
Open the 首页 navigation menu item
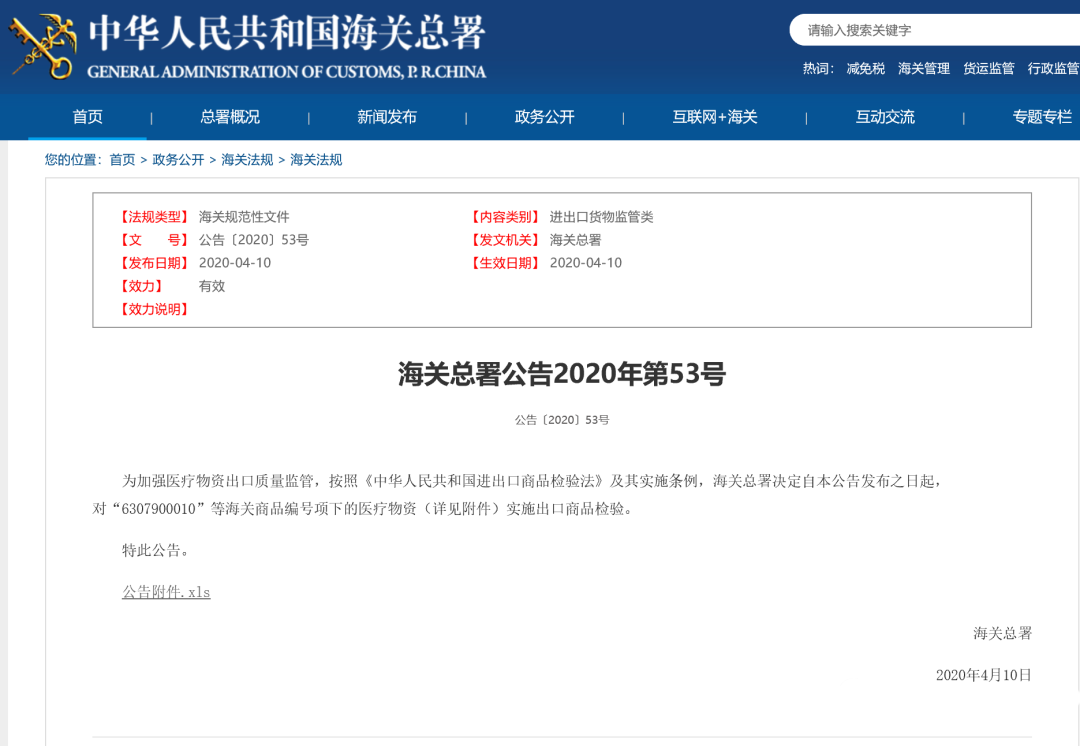coord(87,117)
